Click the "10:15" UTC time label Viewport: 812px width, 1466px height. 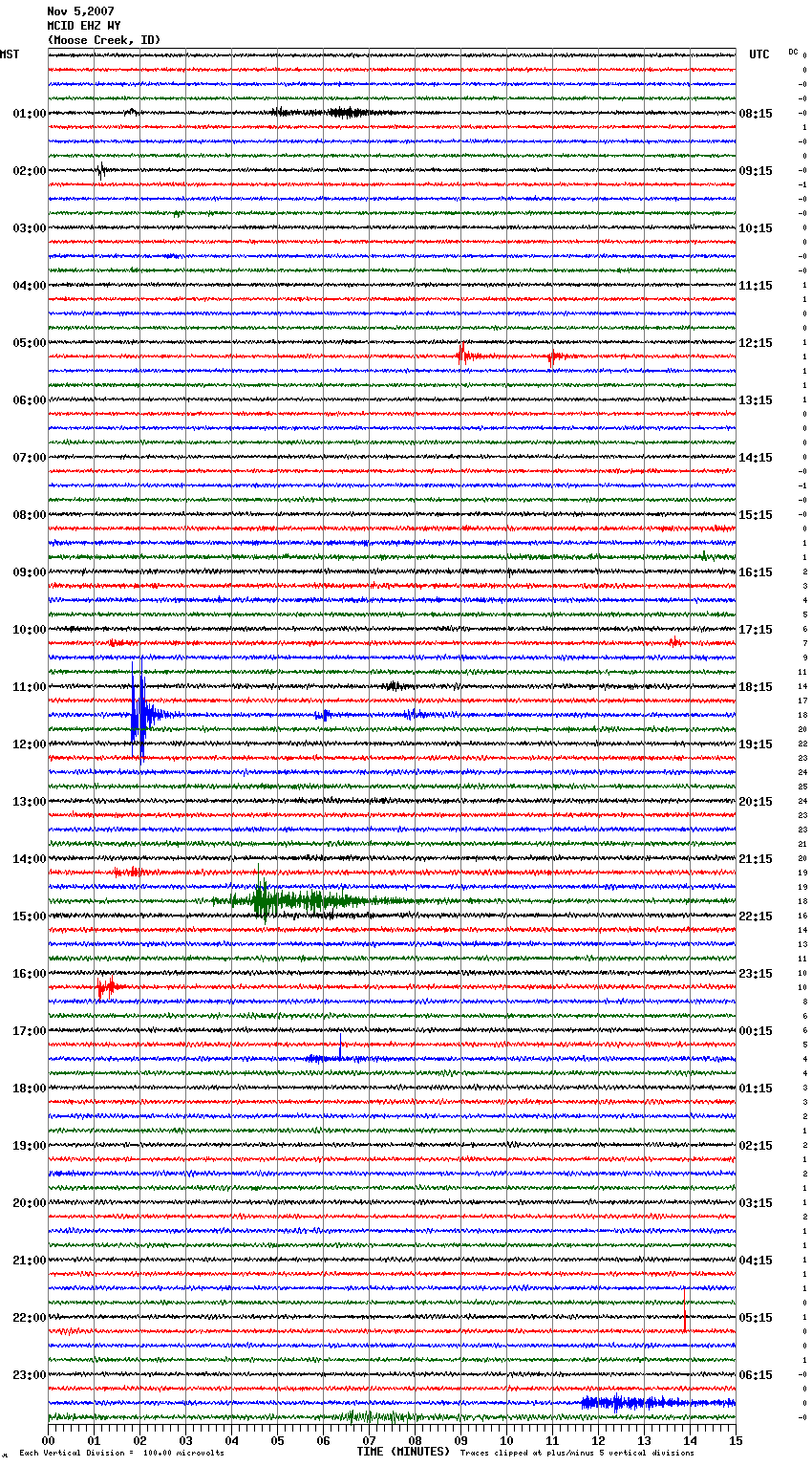point(756,228)
